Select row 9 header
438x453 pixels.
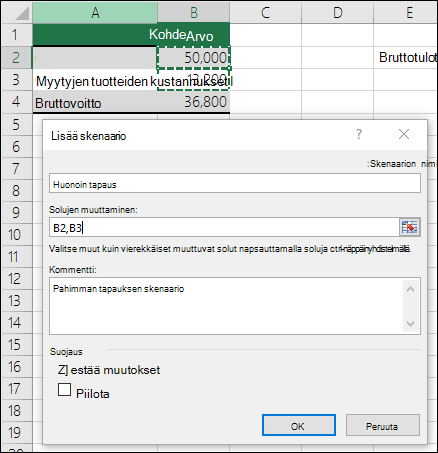16,212
